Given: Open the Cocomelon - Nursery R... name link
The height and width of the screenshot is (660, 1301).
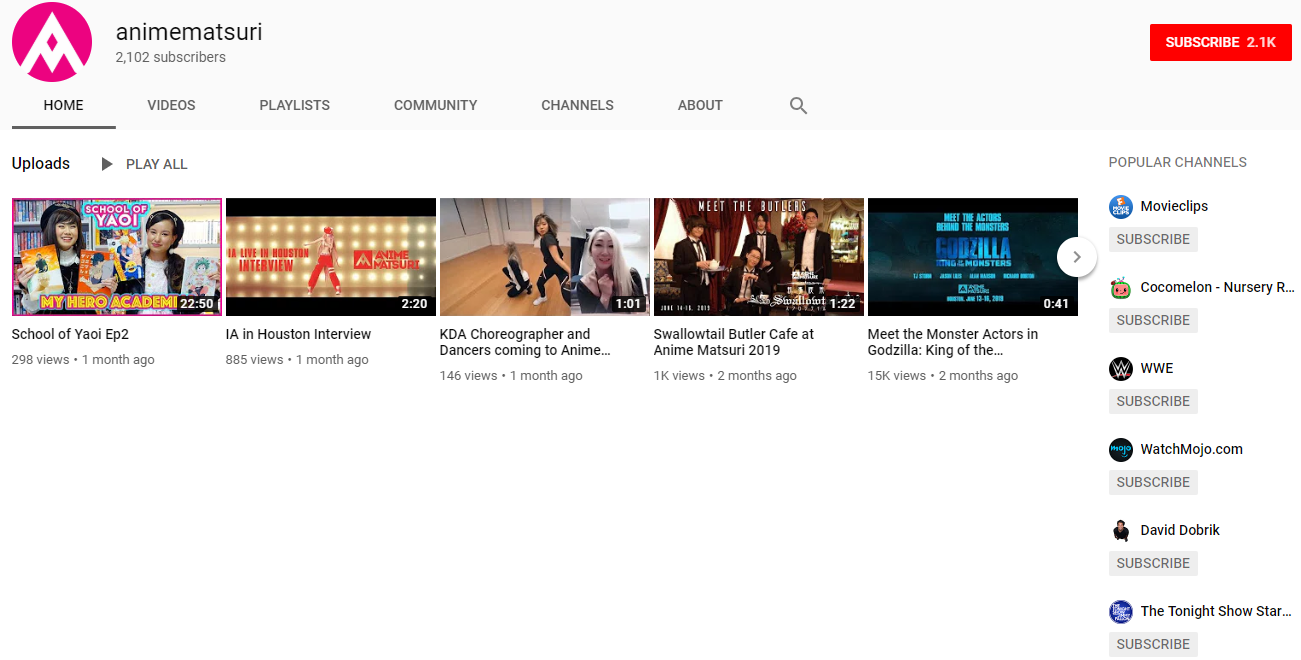Looking at the screenshot, I should click(1218, 288).
